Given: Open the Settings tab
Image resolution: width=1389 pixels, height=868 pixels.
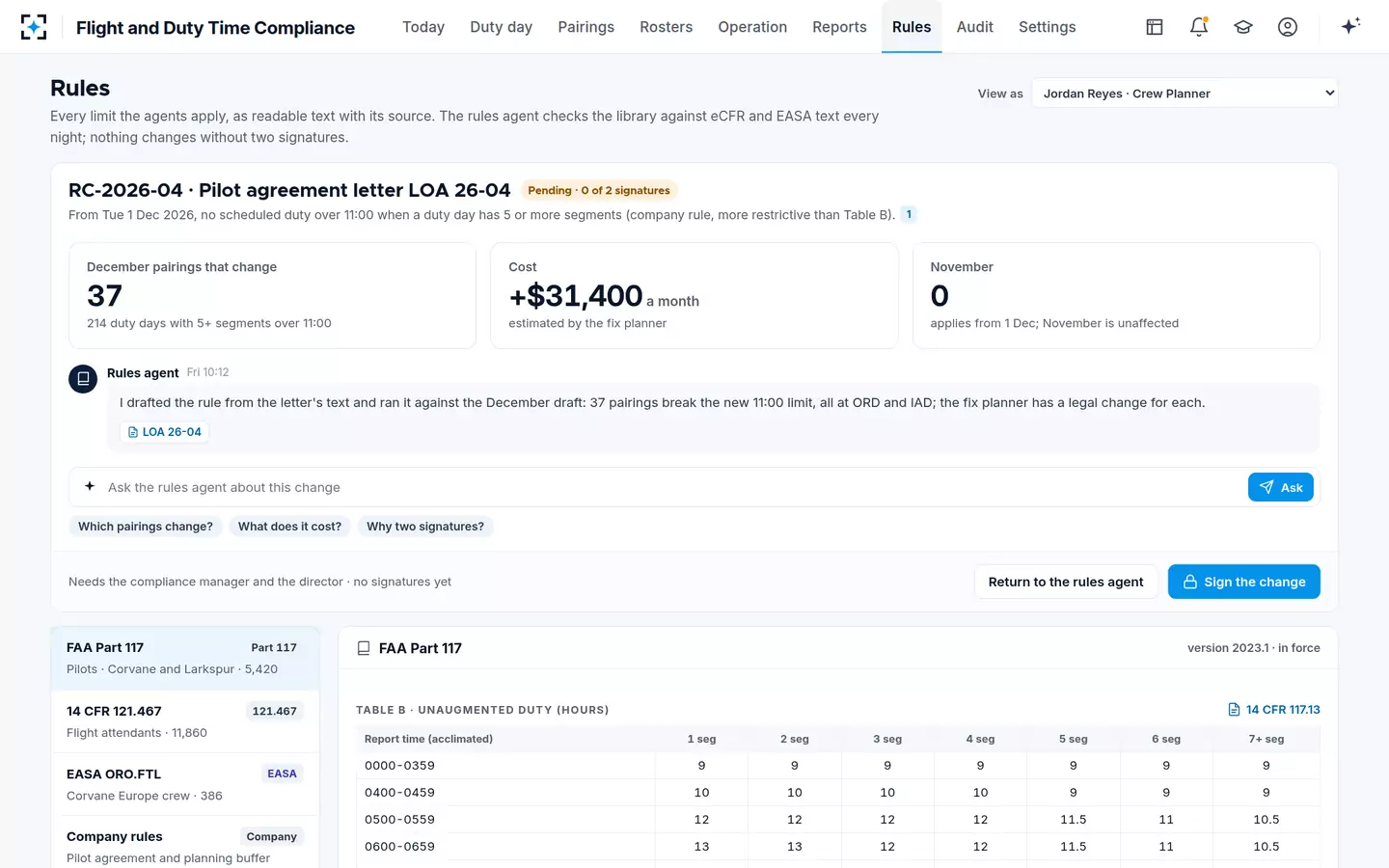Looking at the screenshot, I should (1047, 27).
